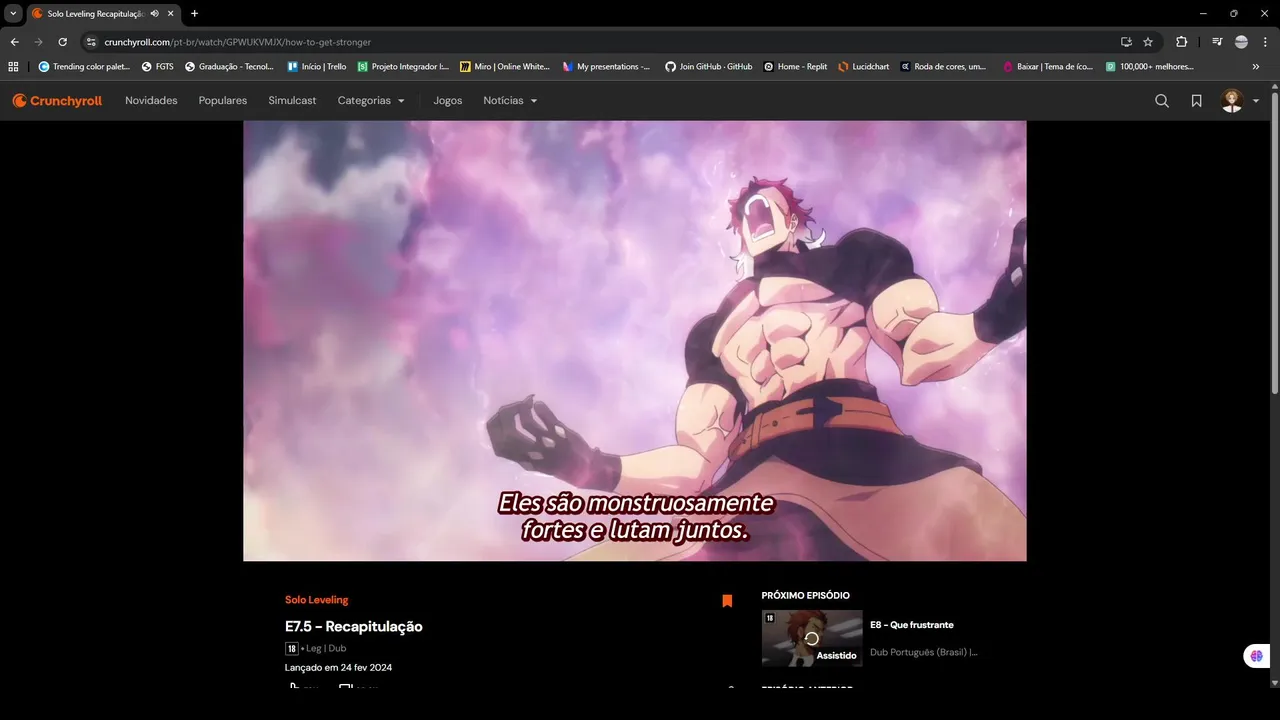Image resolution: width=1280 pixels, height=720 pixels.
Task: Bookmark this page with the star icon
Action: [x=1148, y=42]
